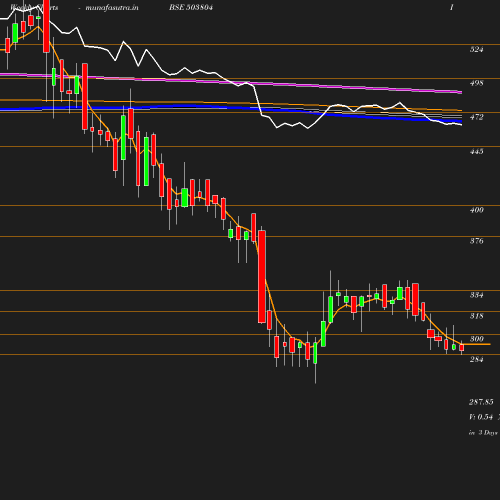Select the 498 price axis label

pos(476,83)
